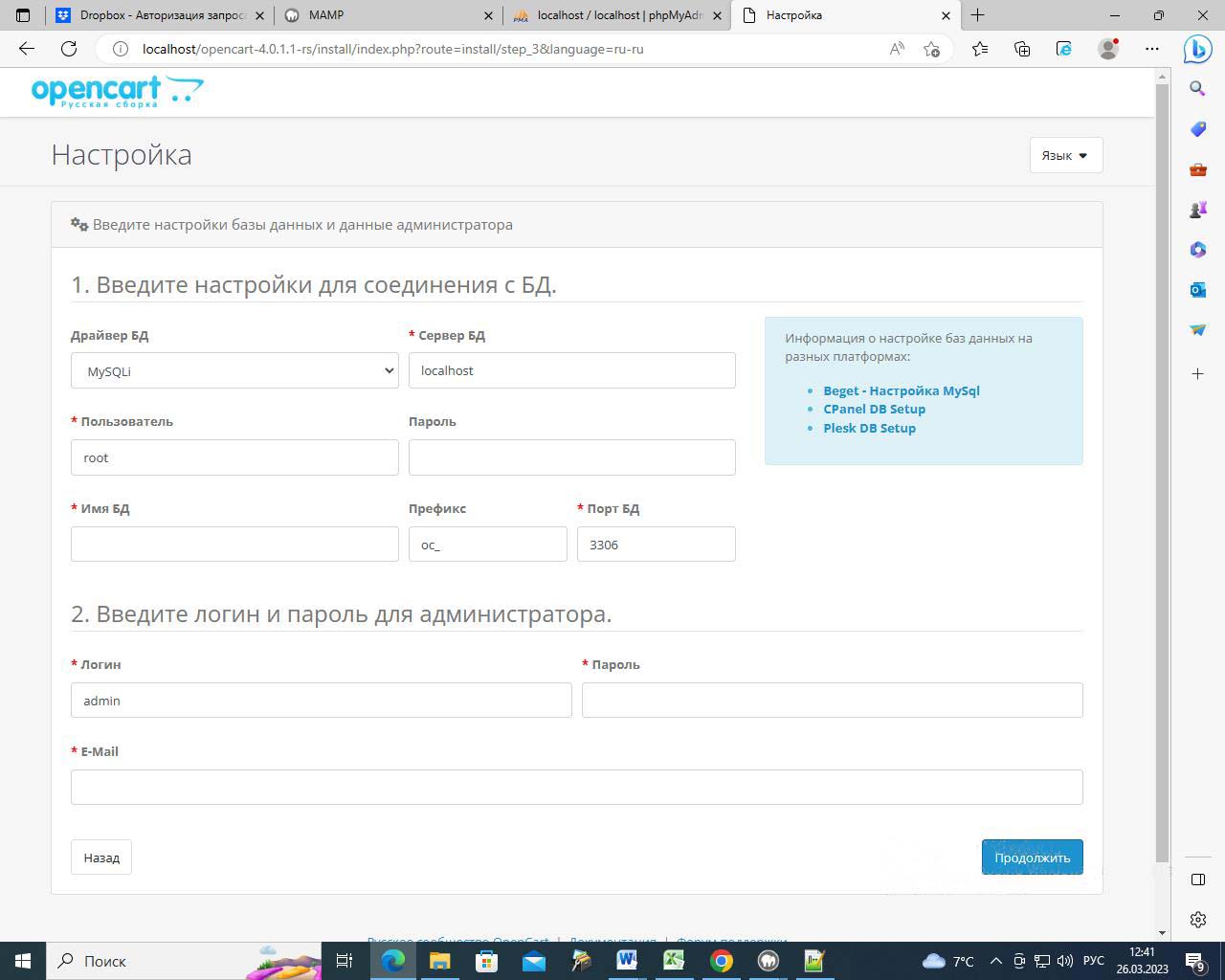Click into the Имя БД field
The image size is (1225, 980).
click(x=234, y=544)
